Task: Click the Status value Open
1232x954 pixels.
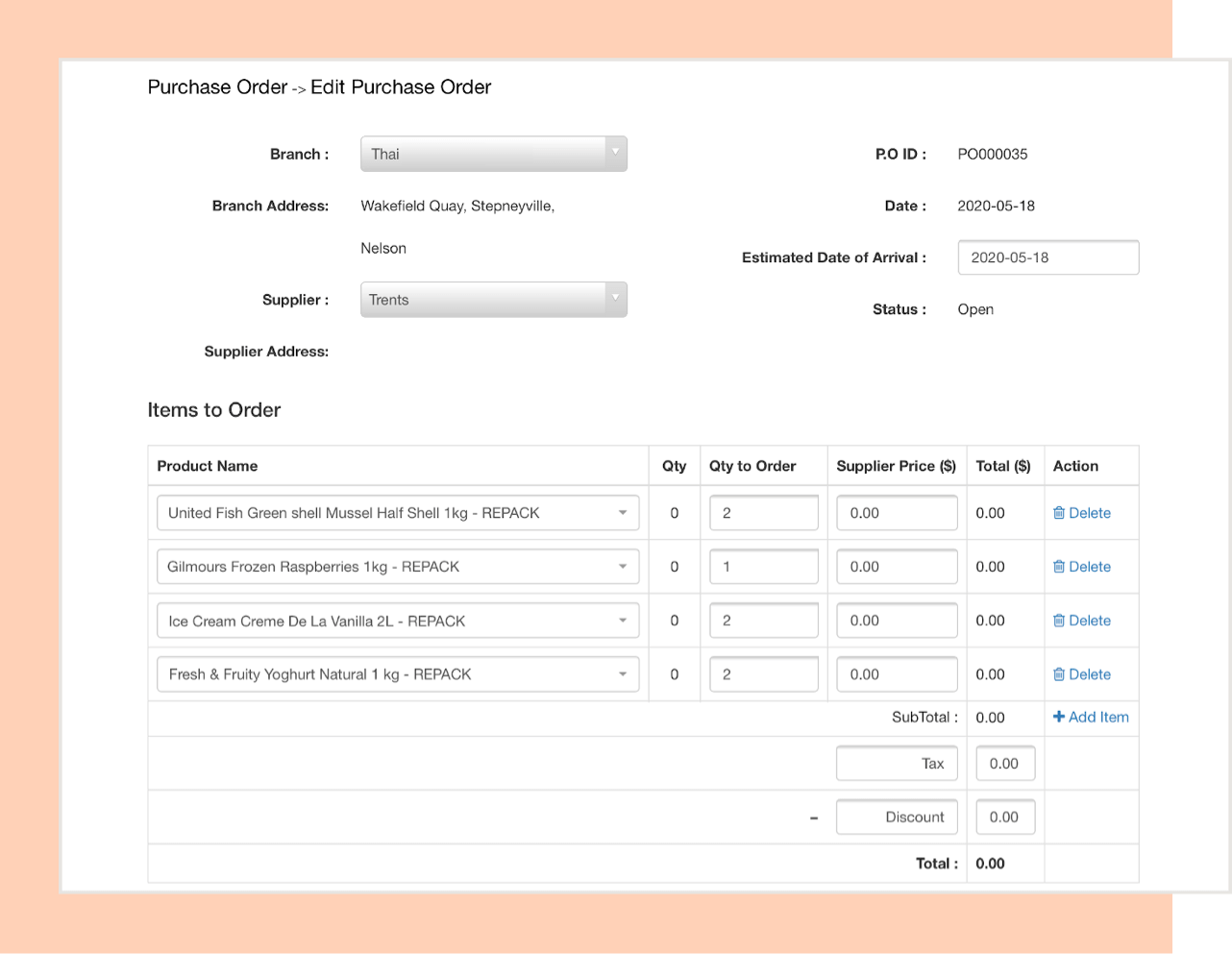Action: click(975, 309)
